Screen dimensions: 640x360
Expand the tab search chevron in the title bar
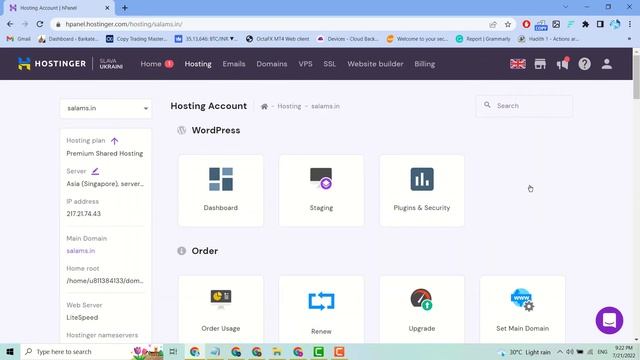tap(565, 7)
